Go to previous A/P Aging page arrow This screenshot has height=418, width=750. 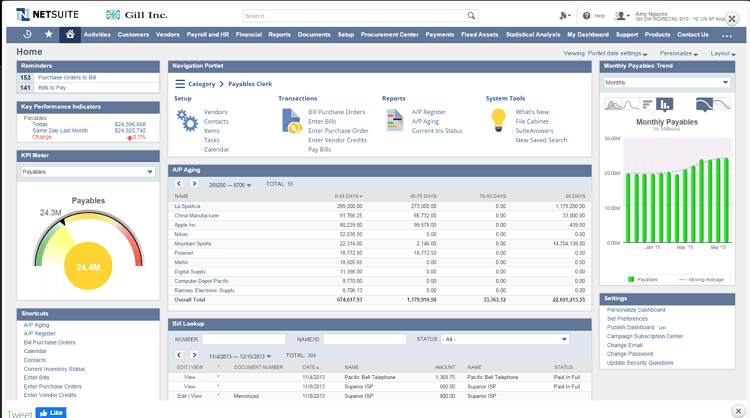pyautogui.click(x=179, y=184)
